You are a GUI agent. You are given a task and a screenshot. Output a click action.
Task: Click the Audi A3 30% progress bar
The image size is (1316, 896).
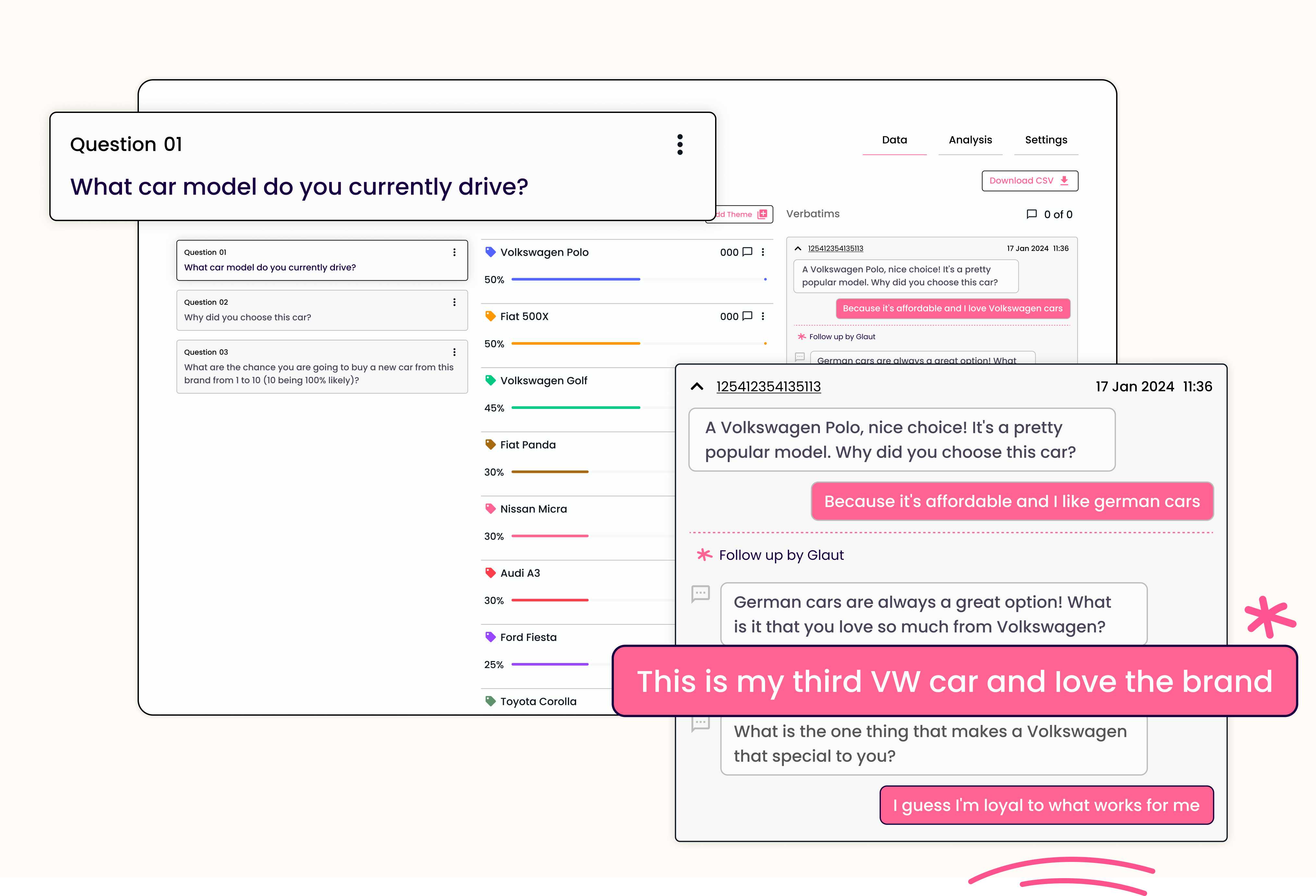pos(593,600)
